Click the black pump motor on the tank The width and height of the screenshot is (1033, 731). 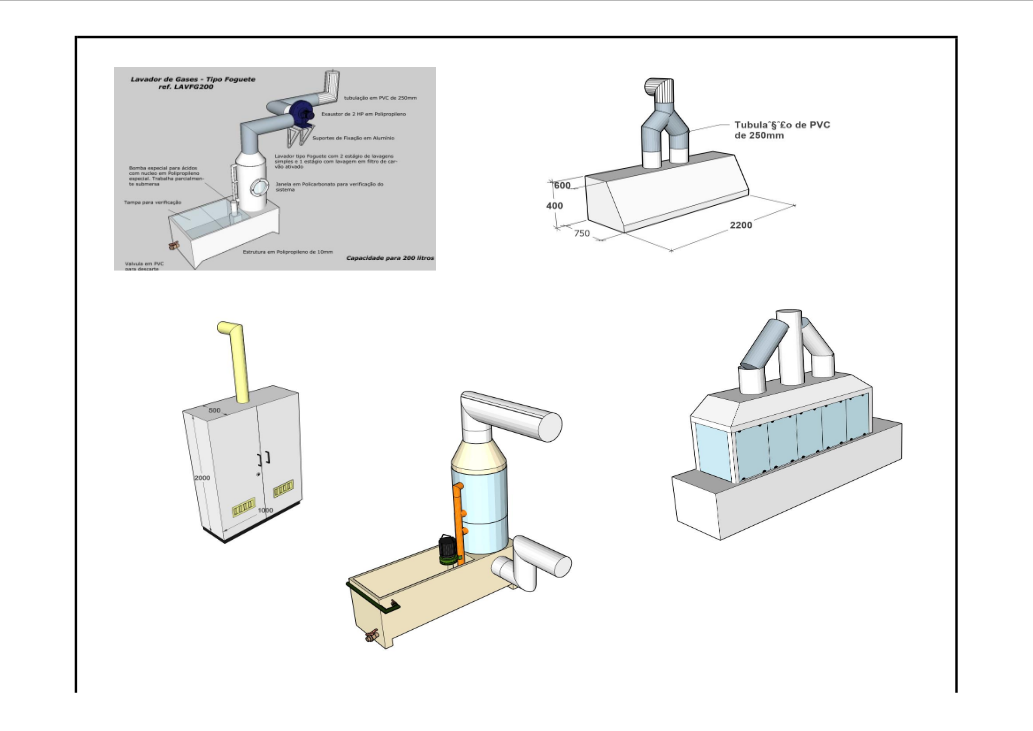click(x=448, y=549)
